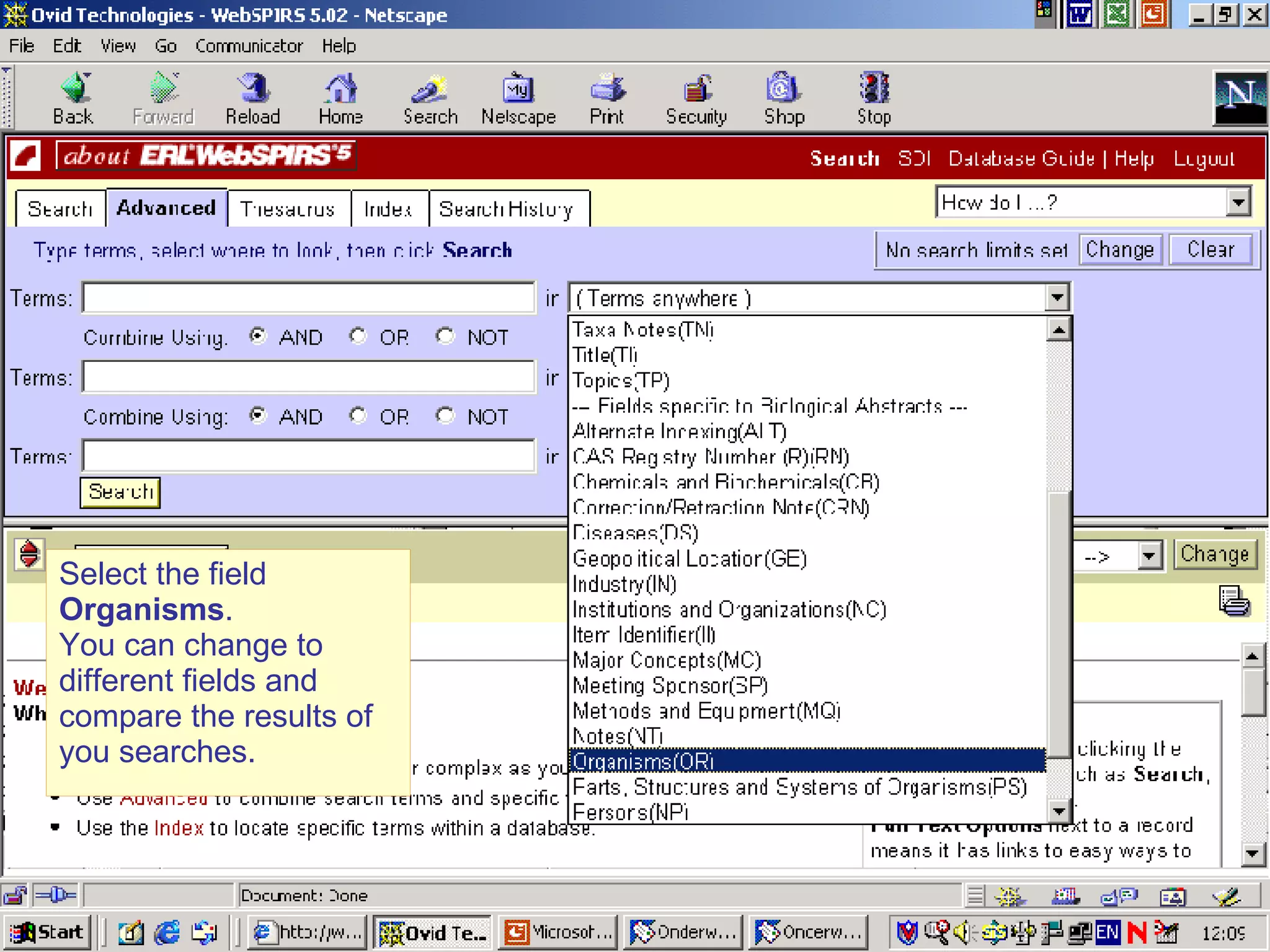Choose Organisms(OR) in the field list
Image resolution: width=1270 pixels, height=952 pixels.
click(807, 761)
